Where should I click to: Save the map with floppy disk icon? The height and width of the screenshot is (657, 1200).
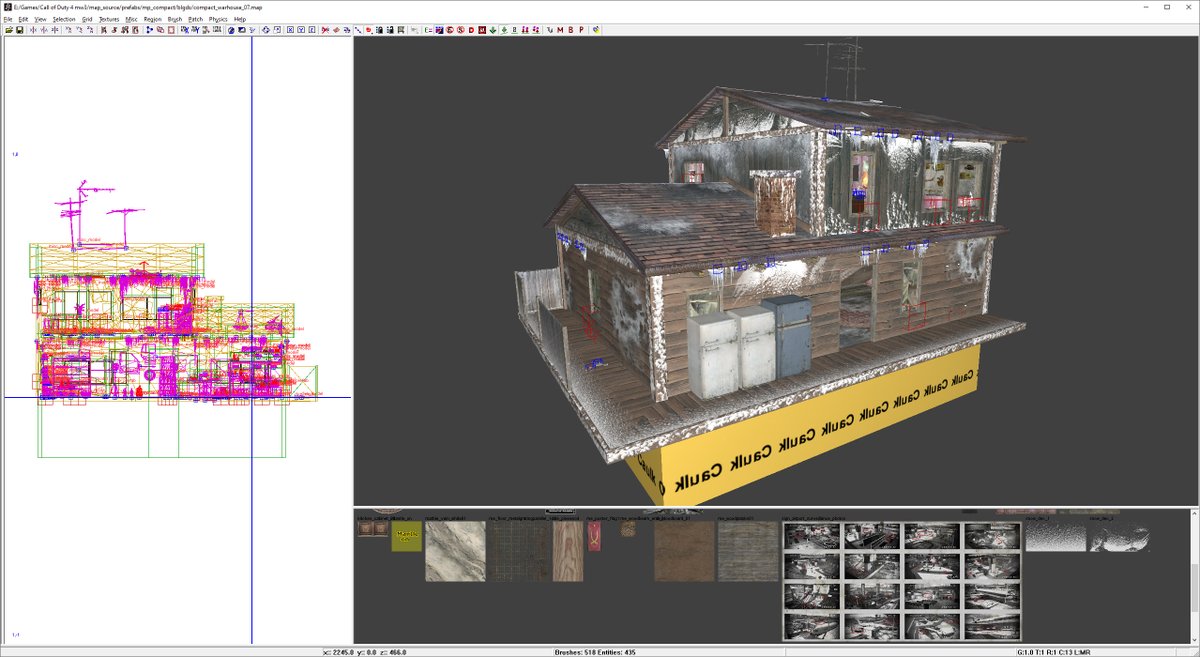19,30
